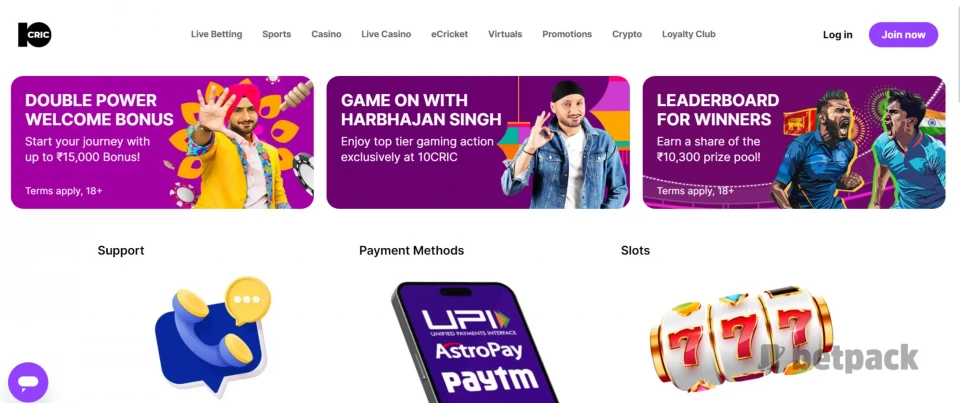Screen dimensions: 960x403
Task: Go to Virtuals page
Action: tap(505, 34)
